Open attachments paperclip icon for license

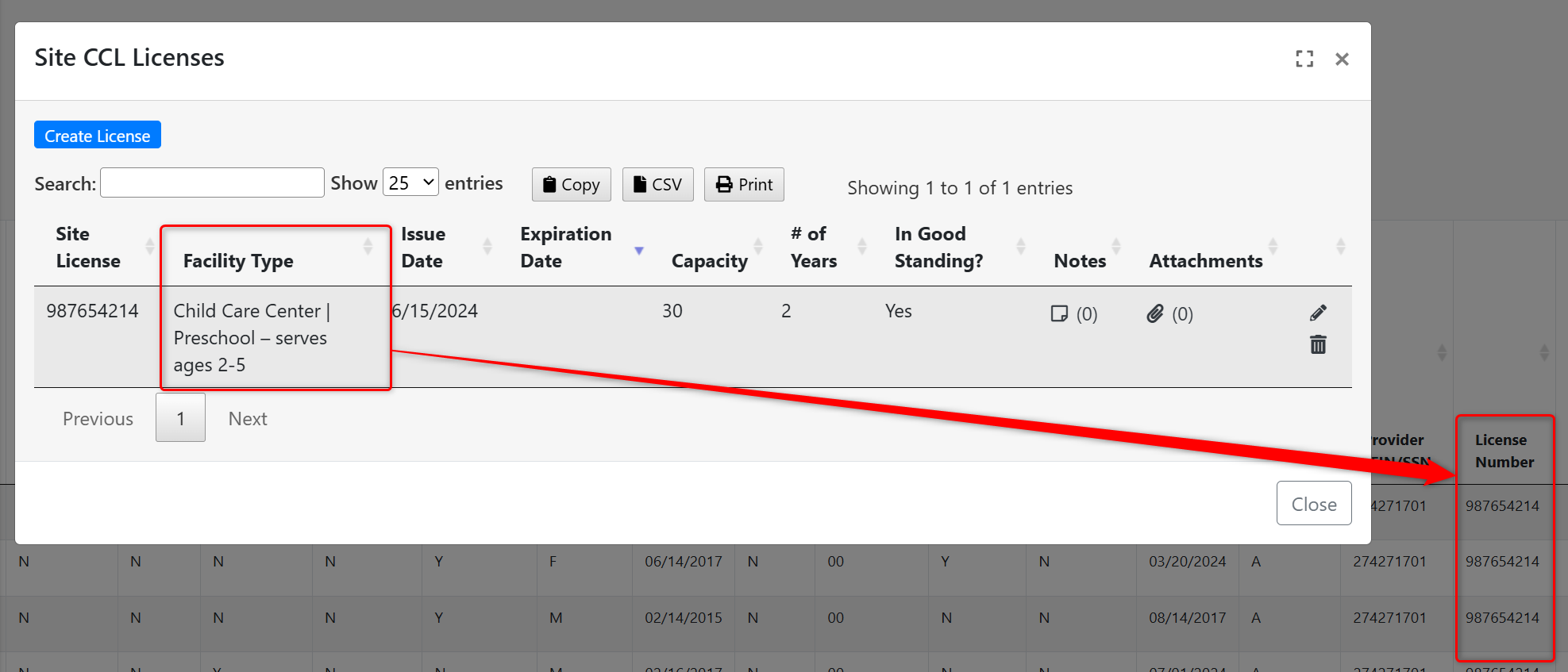1155,313
